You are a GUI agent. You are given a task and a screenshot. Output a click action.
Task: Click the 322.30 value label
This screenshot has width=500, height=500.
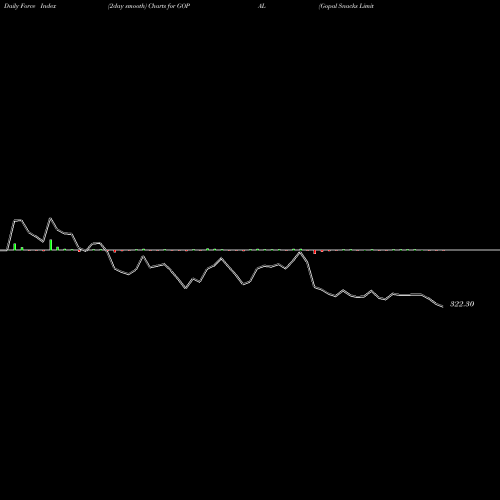pyautogui.click(x=462, y=304)
